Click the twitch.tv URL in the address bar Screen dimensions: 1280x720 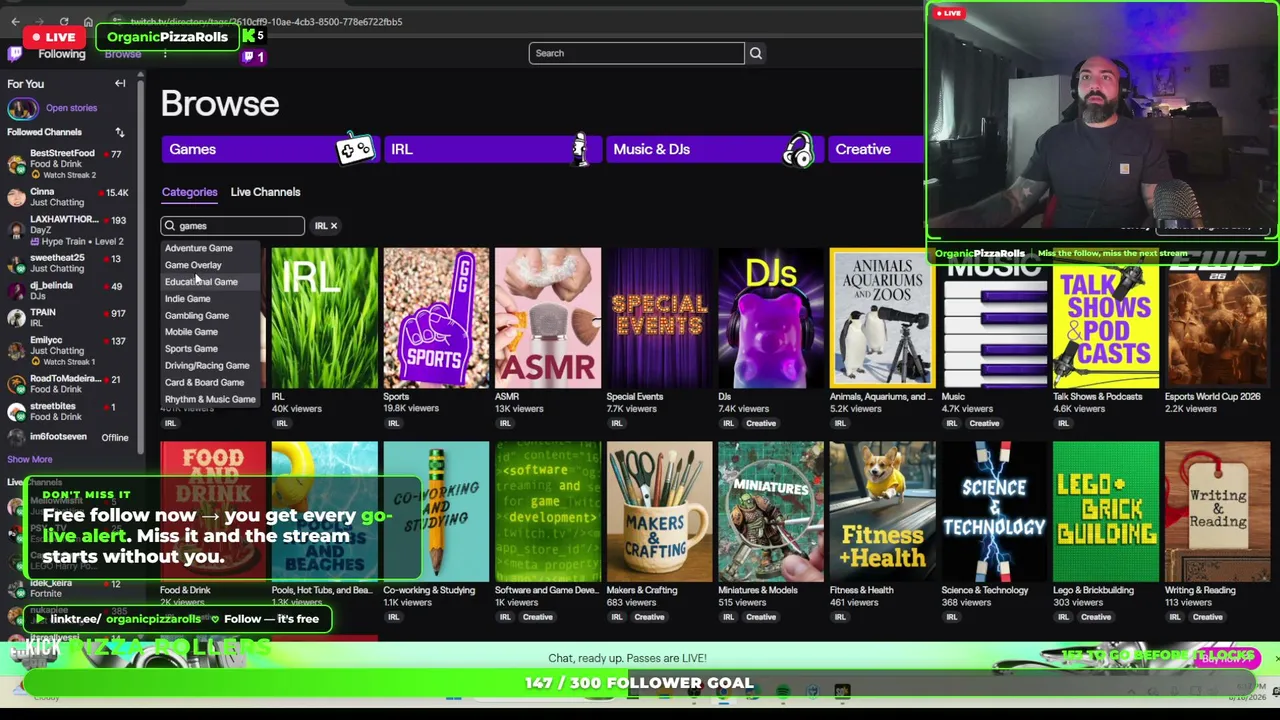click(266, 22)
